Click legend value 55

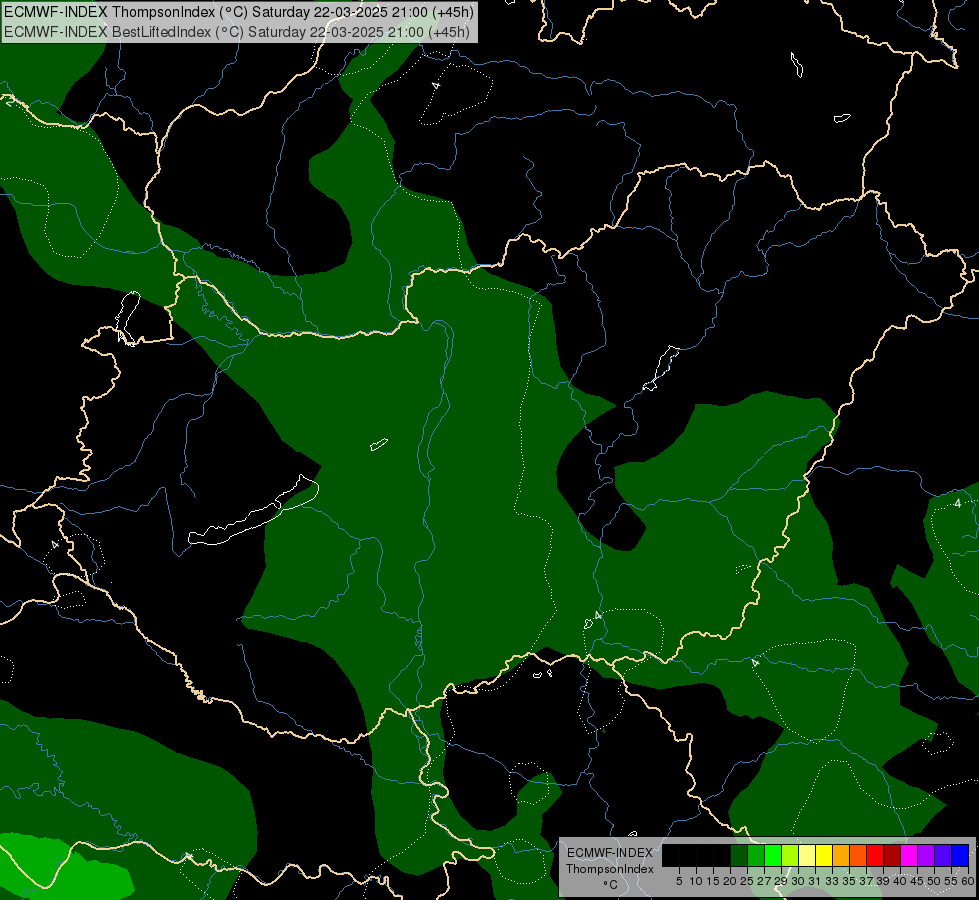point(951,881)
